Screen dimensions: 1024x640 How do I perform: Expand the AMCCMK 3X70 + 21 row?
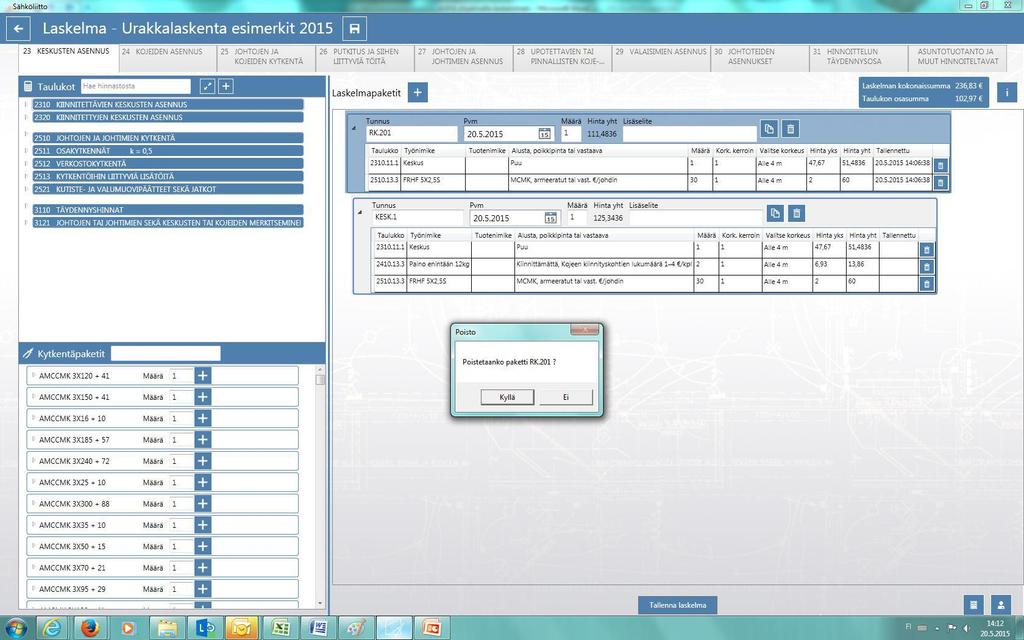pyautogui.click(x=33, y=567)
